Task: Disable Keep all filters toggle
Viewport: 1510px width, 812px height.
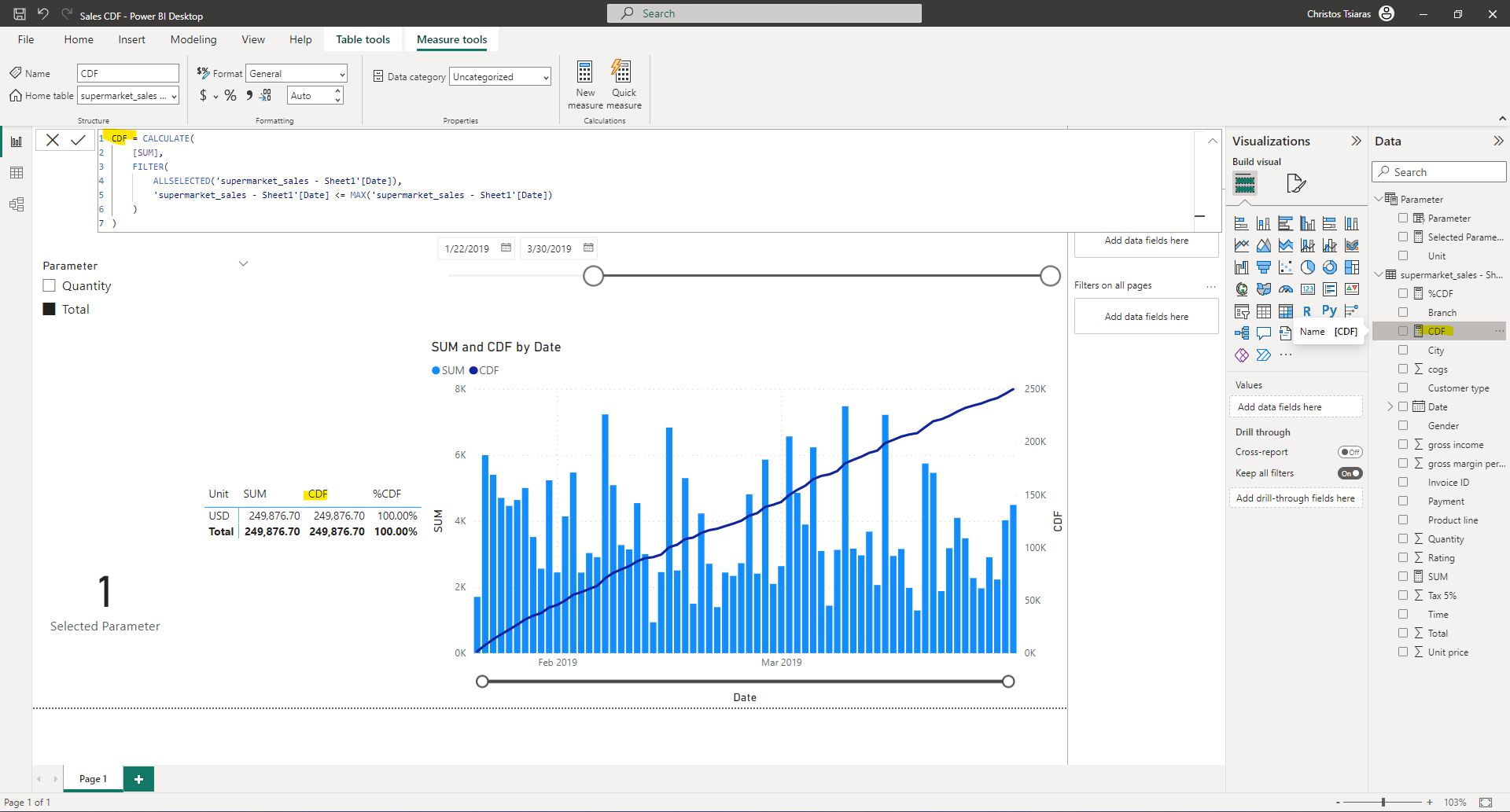Action: [1350, 472]
